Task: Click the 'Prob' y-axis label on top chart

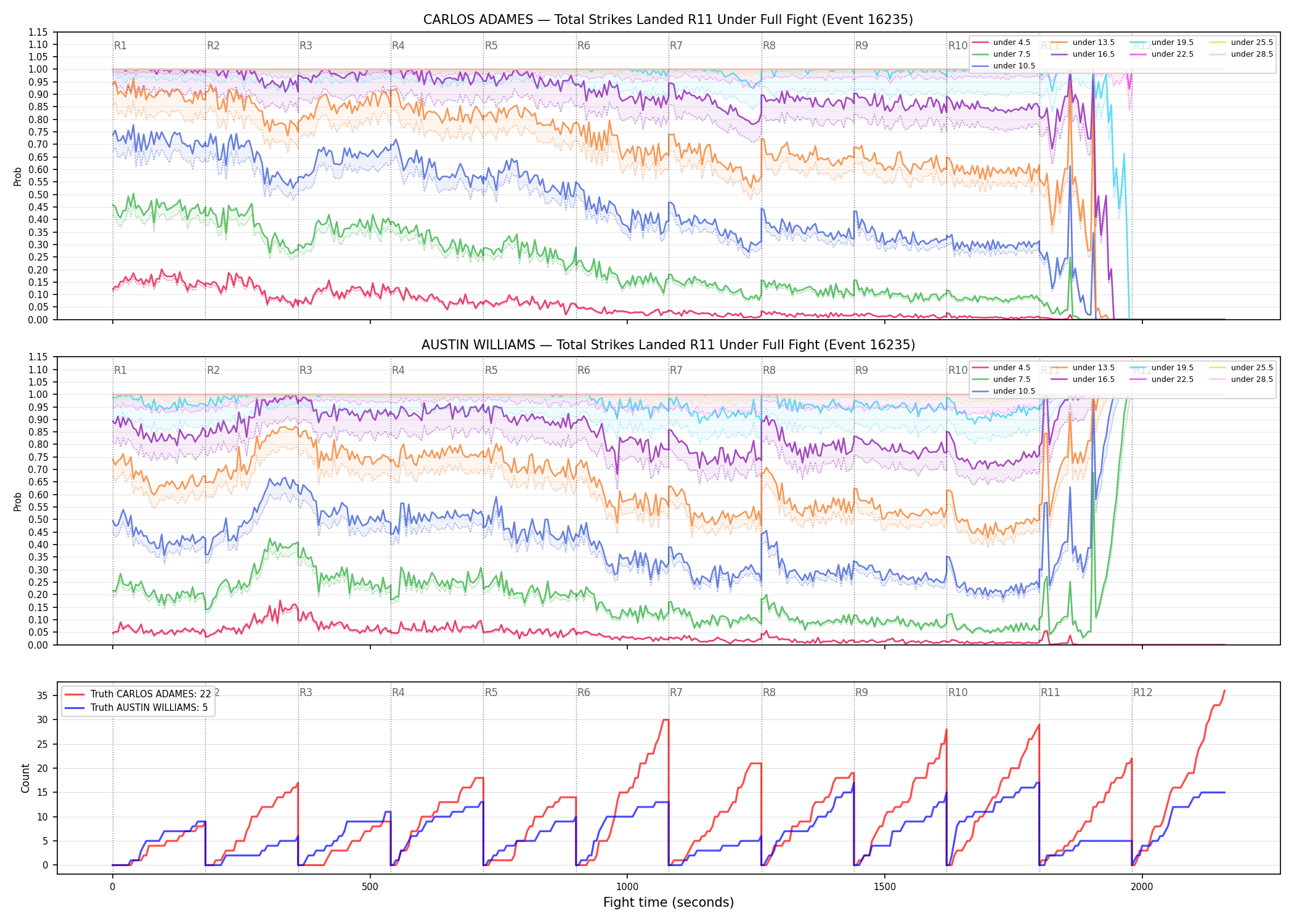Action: click(x=18, y=176)
